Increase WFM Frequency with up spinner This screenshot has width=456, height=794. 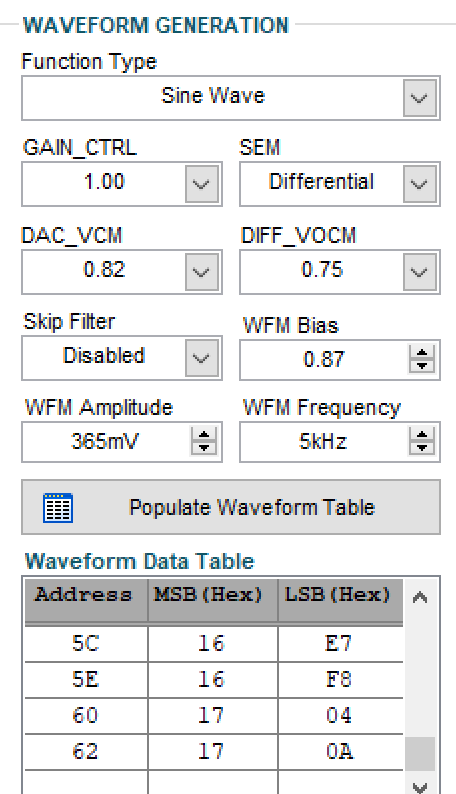[x=422, y=434]
